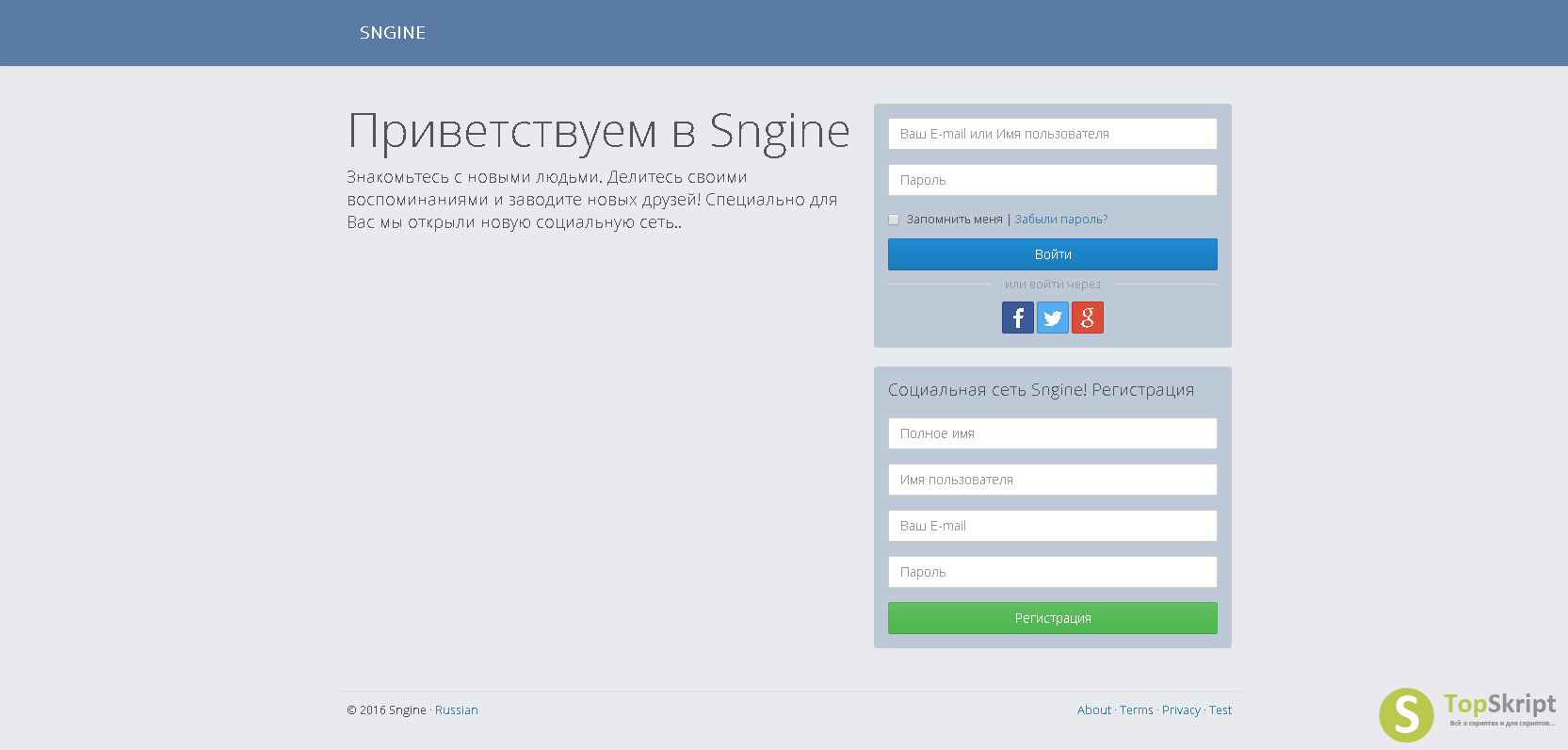The width and height of the screenshot is (1568, 750).
Task: Open the 'About' footer link
Action: pos(1094,710)
